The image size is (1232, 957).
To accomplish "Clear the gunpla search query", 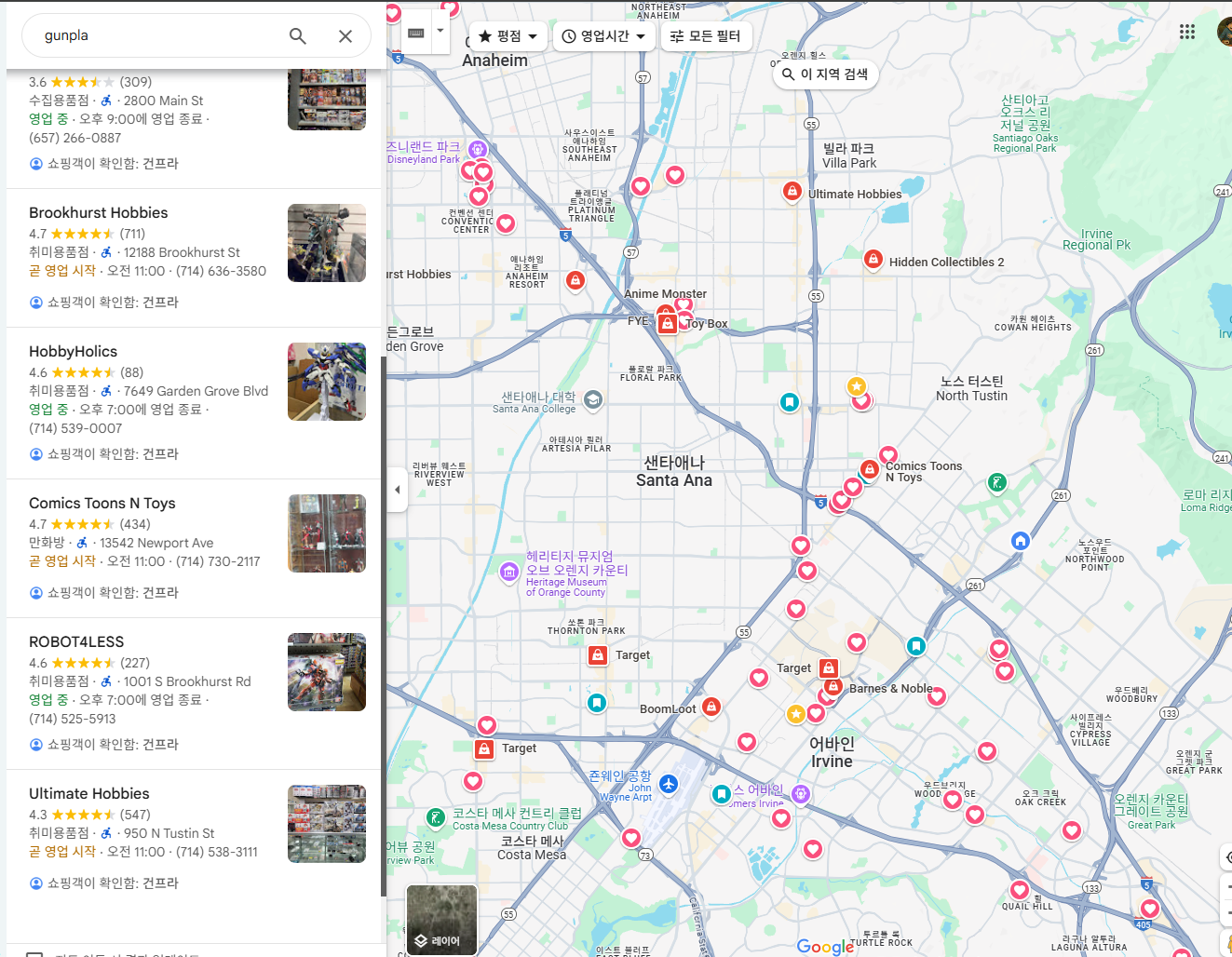I will pos(345,36).
